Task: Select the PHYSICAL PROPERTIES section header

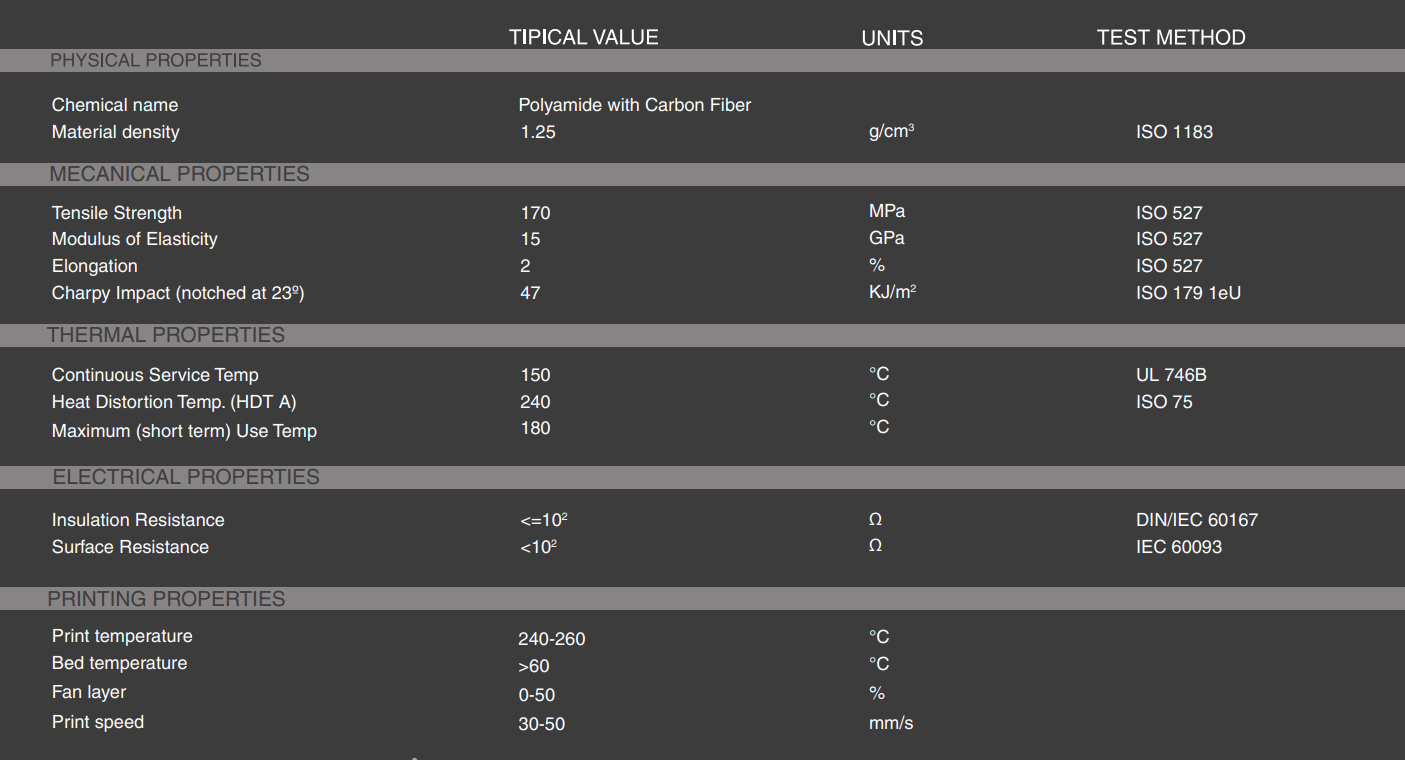Action: (x=156, y=61)
